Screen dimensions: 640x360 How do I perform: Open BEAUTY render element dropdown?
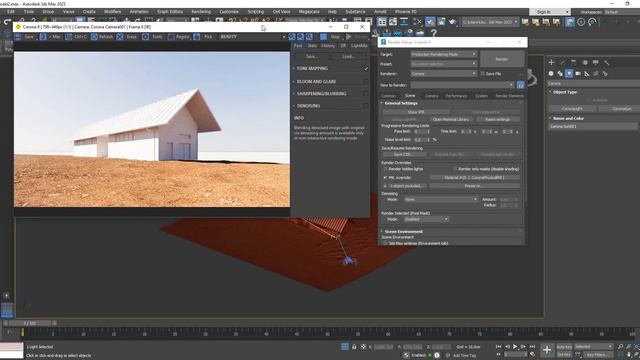click(x=252, y=37)
